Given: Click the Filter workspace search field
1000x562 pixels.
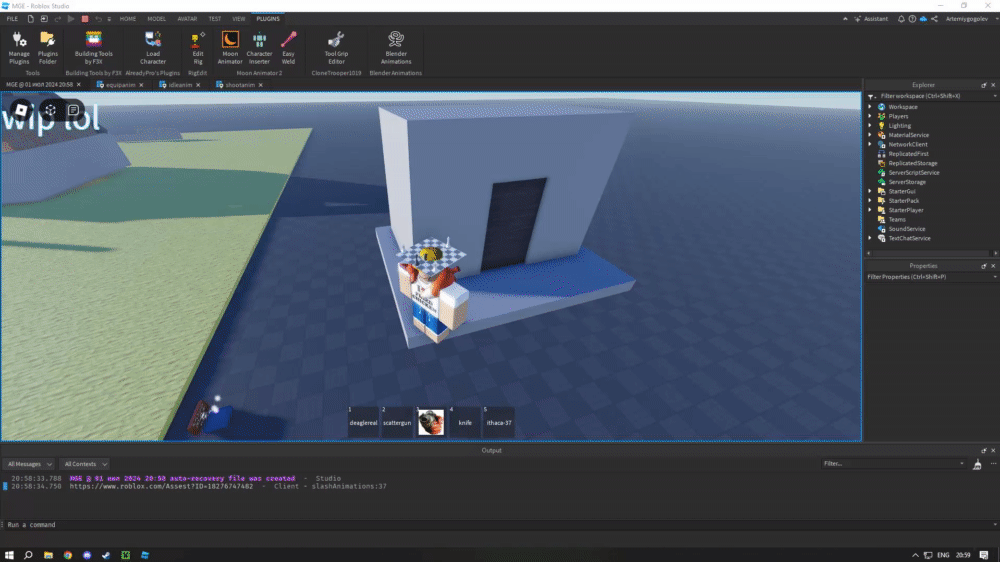Looking at the screenshot, I should point(934,96).
